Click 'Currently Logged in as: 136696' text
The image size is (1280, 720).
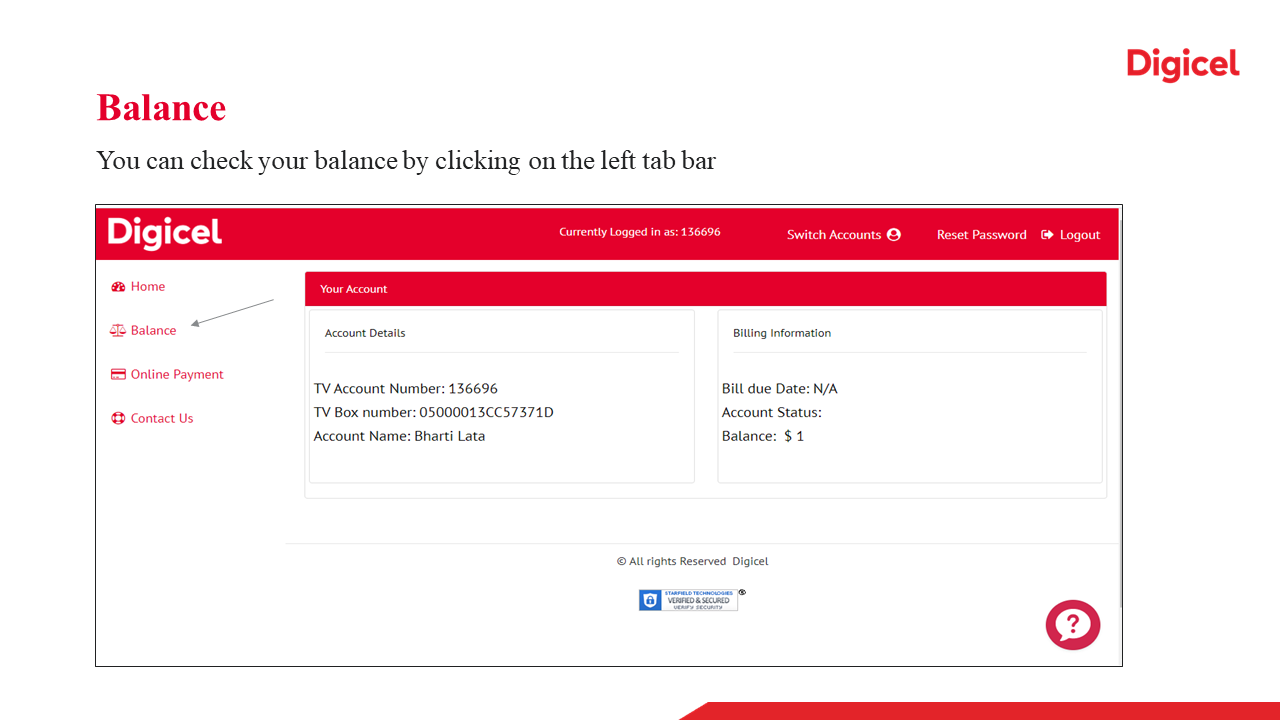[640, 232]
